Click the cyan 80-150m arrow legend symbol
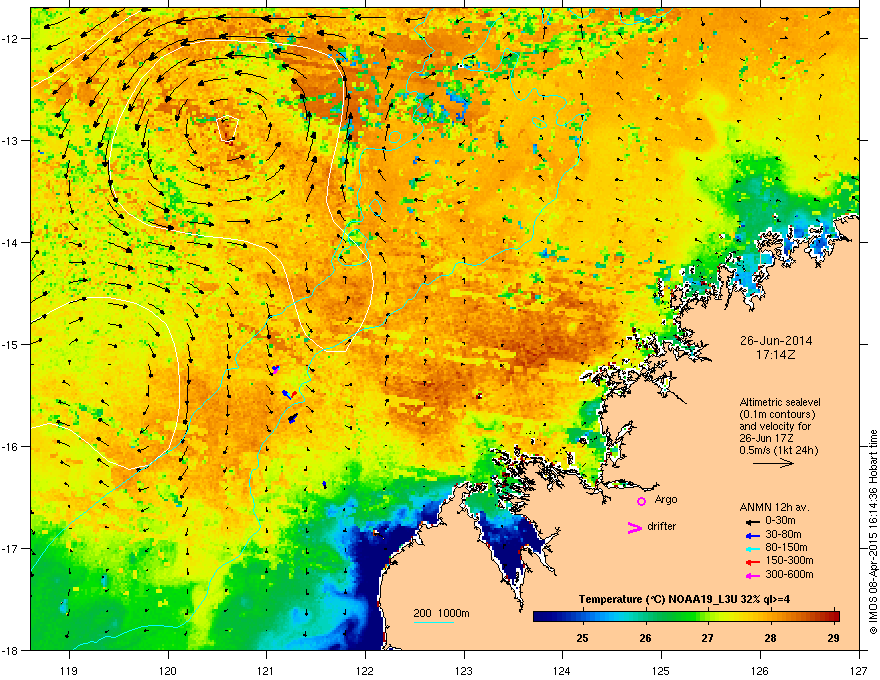 coord(752,548)
